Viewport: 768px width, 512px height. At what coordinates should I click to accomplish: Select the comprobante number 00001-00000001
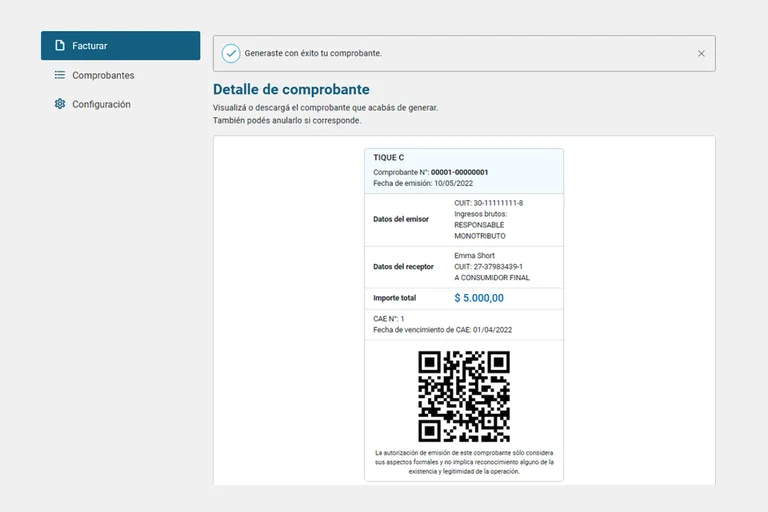pyautogui.click(x=459, y=172)
